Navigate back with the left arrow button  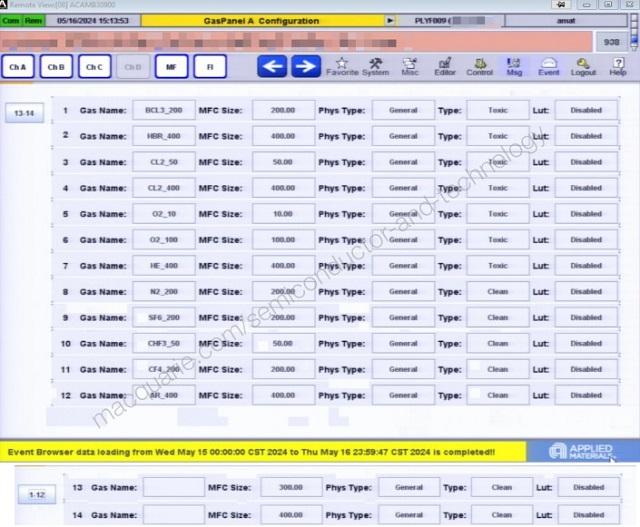(x=273, y=66)
